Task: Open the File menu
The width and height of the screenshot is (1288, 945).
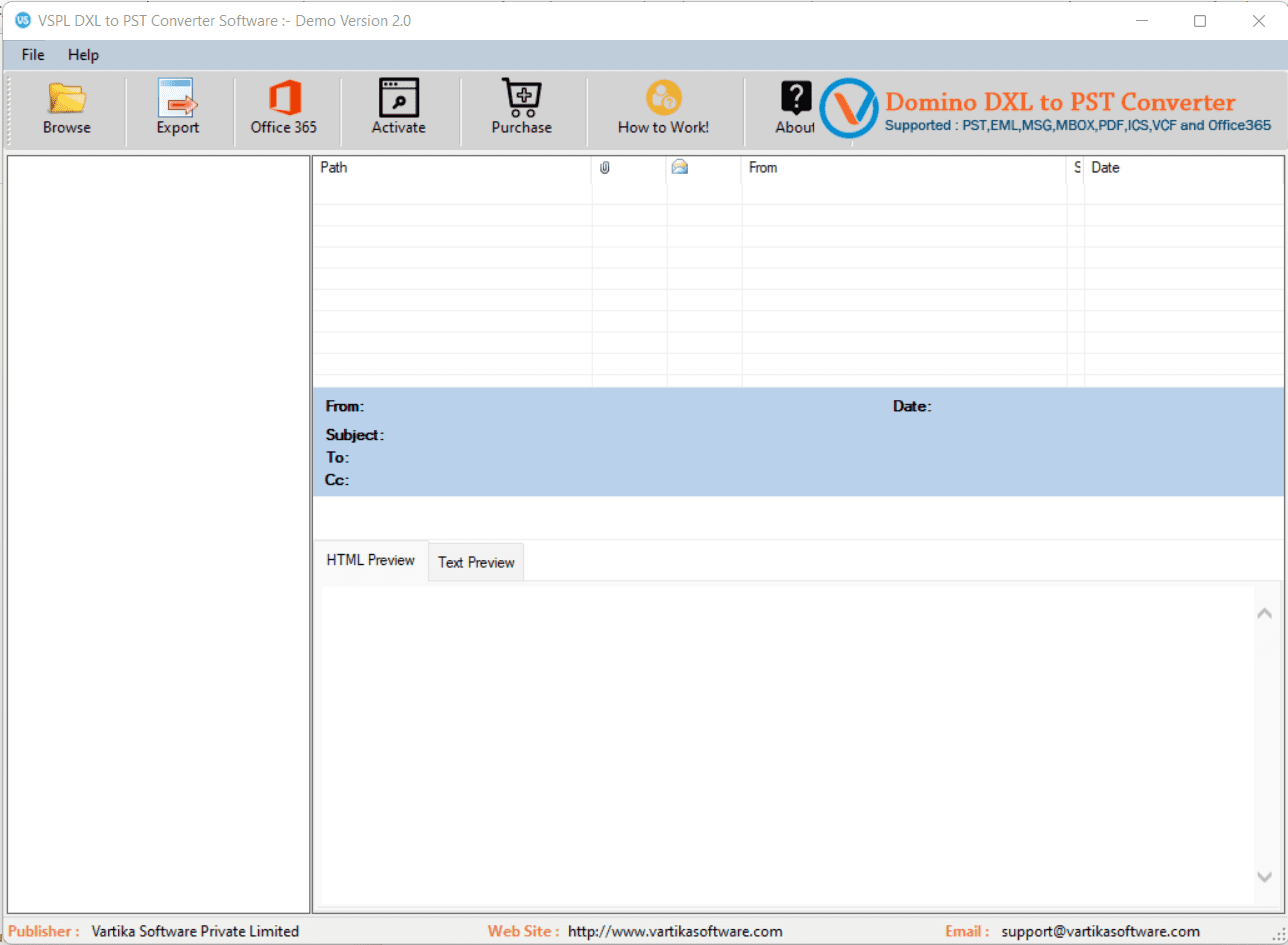Action: click(x=33, y=55)
